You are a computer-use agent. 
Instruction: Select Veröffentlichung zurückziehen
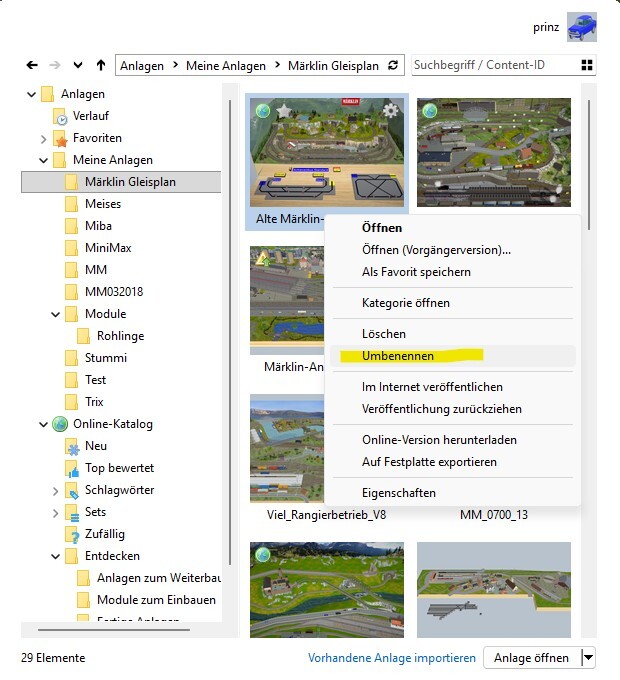[453, 409]
